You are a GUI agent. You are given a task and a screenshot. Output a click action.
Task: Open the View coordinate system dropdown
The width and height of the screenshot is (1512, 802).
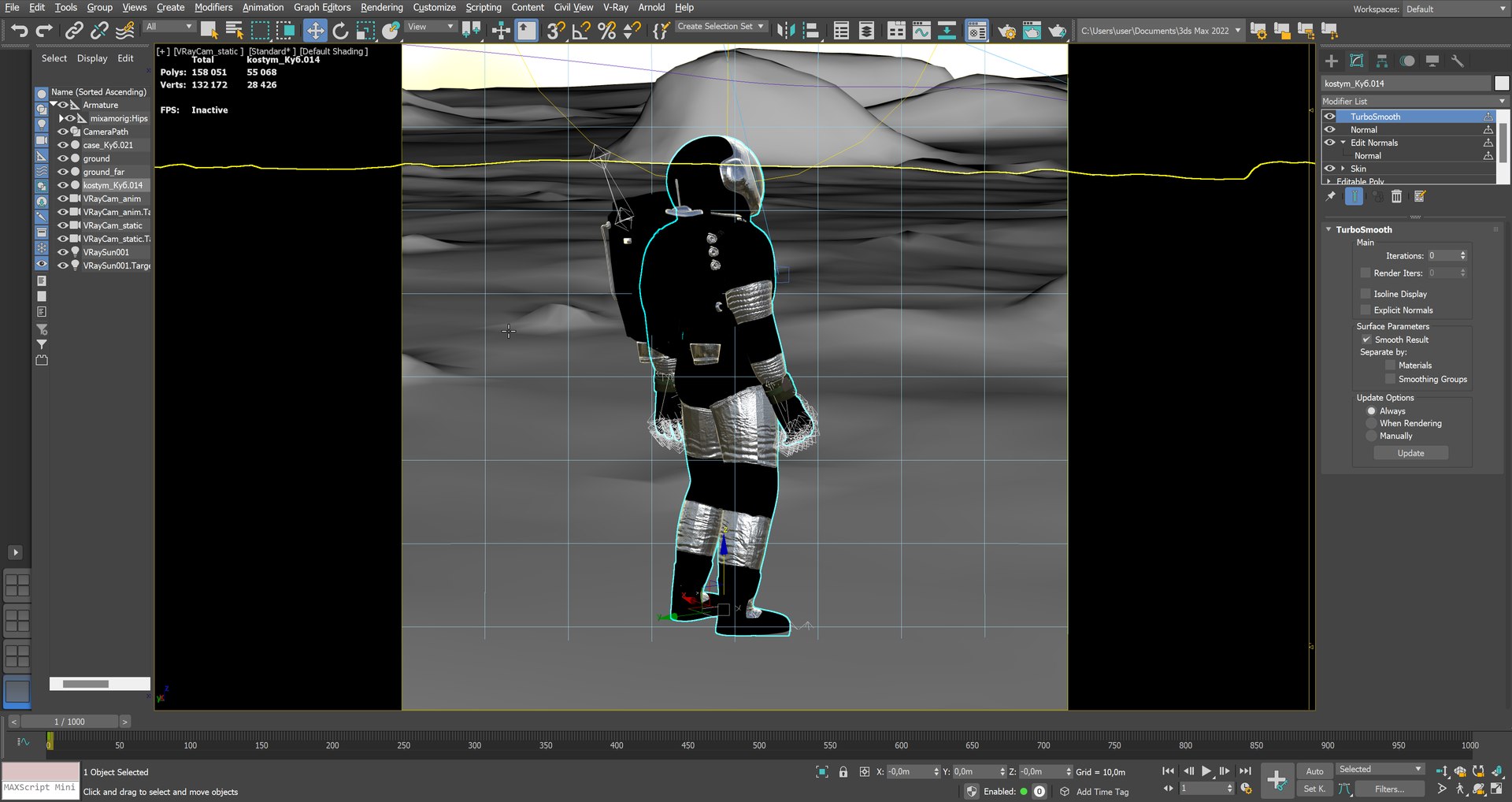click(431, 26)
